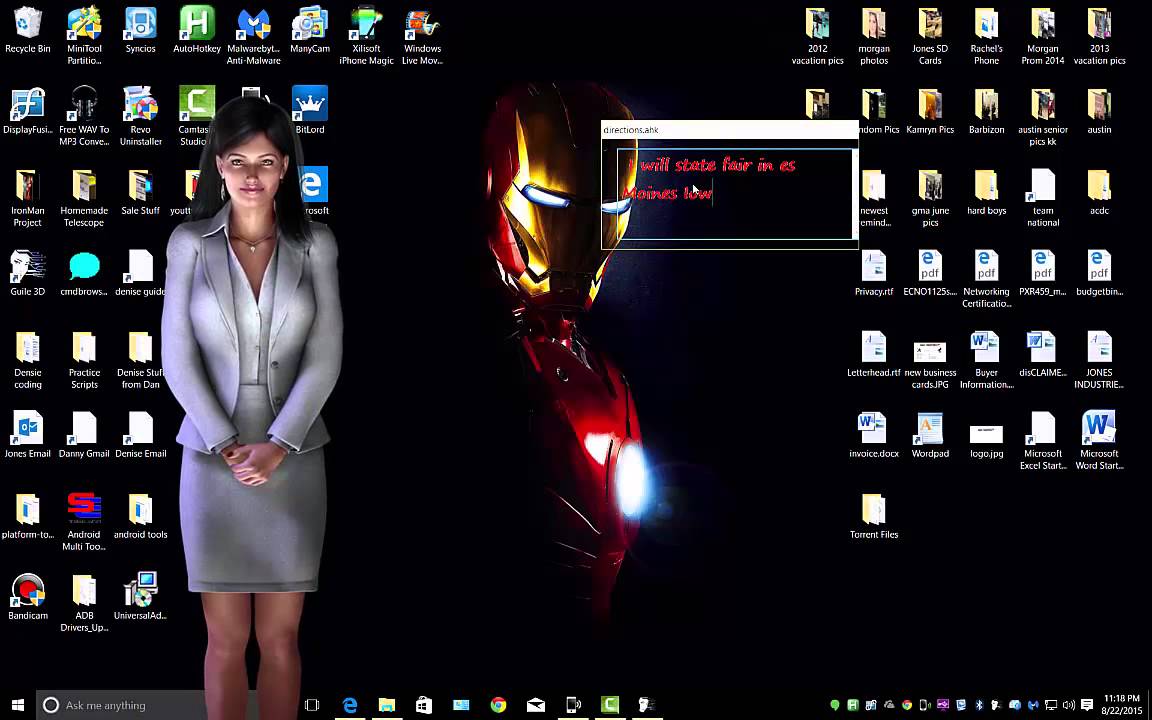This screenshot has height=720, width=1152.
Task: Select Xilisoft iPhone Magic shortcut
Action: pyautogui.click(x=366, y=35)
